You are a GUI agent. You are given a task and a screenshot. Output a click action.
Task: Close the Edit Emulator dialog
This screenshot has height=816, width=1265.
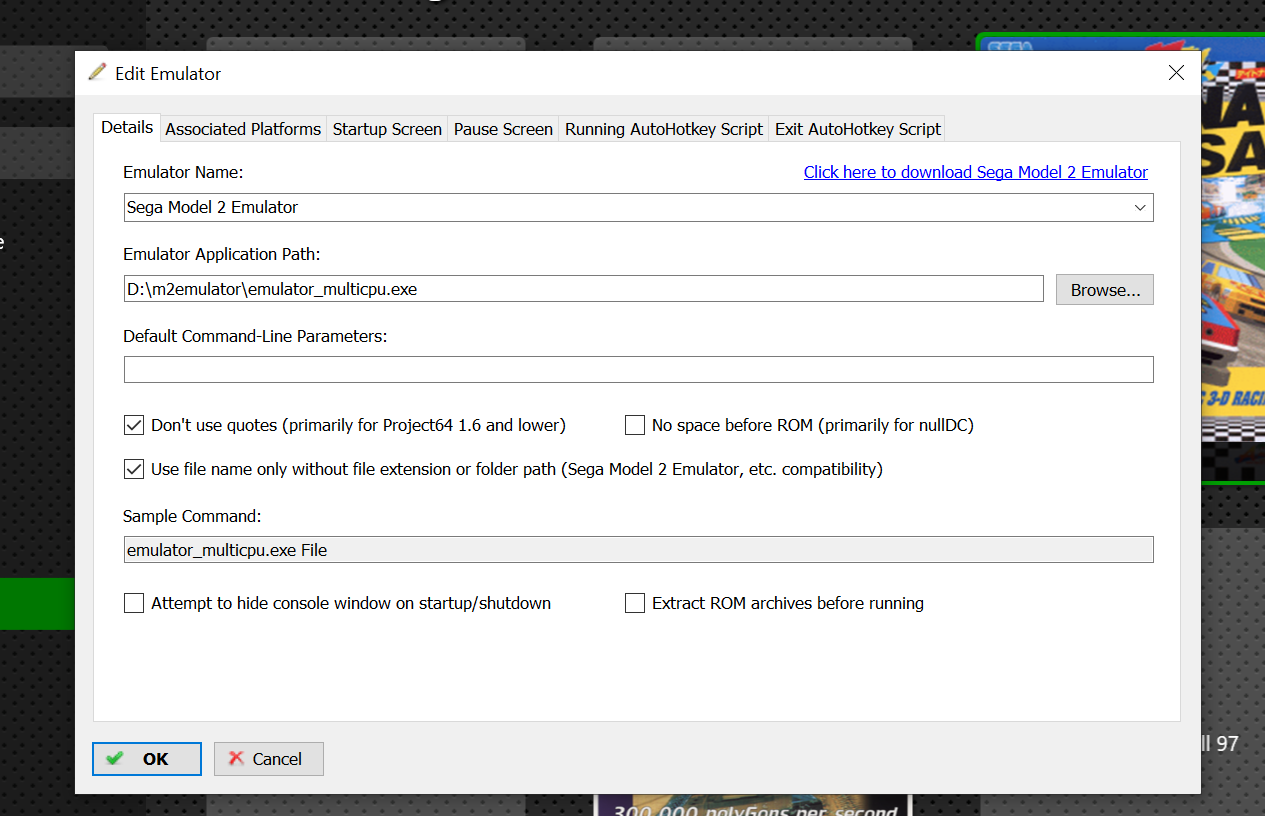coord(1176,73)
